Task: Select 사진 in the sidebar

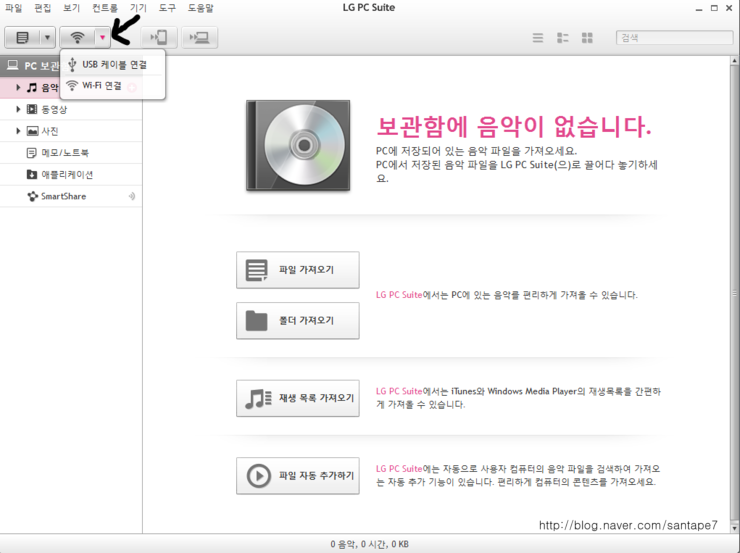Action: [x=71, y=131]
